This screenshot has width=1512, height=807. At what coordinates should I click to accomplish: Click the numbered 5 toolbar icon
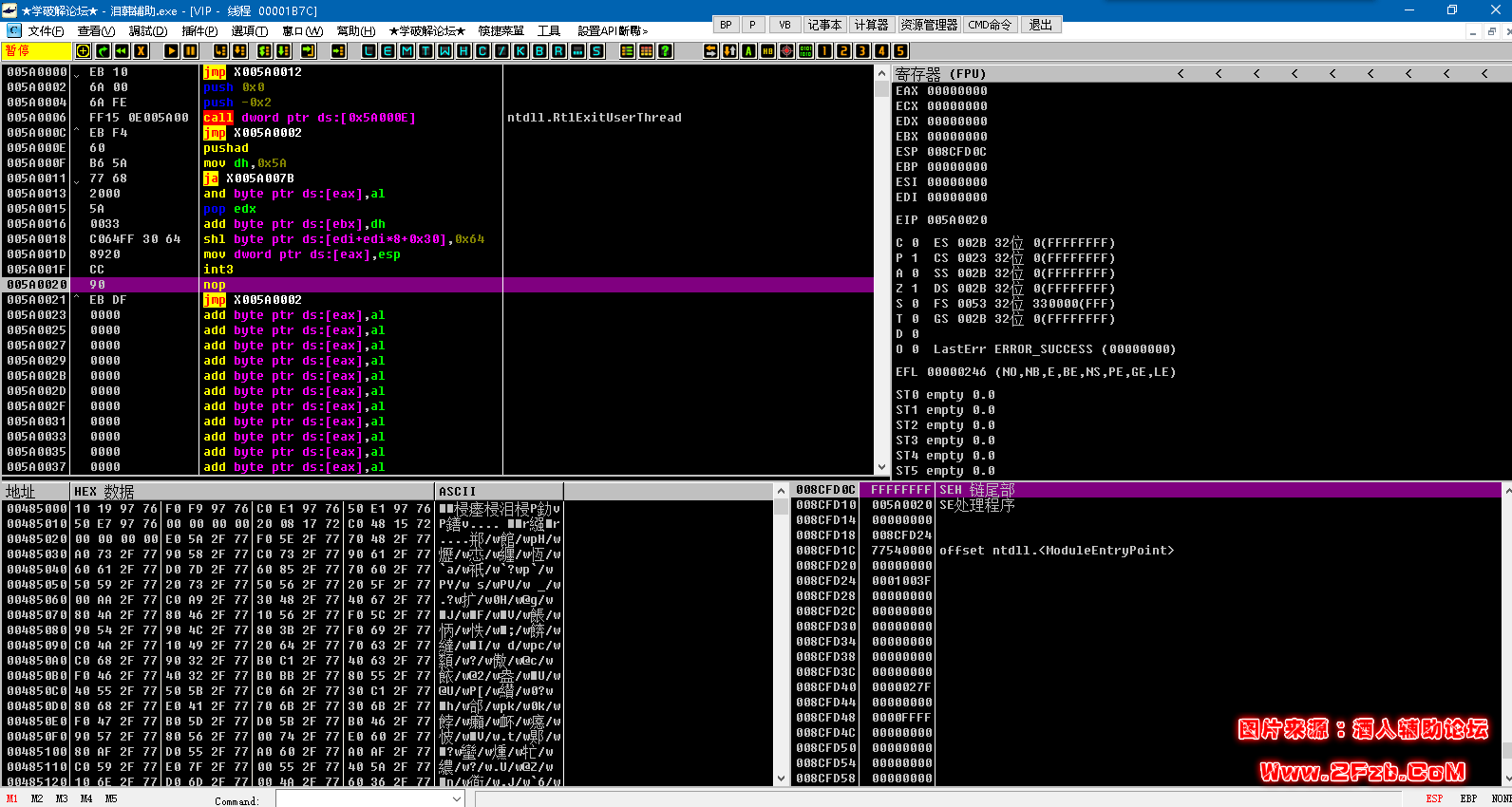tap(900, 51)
